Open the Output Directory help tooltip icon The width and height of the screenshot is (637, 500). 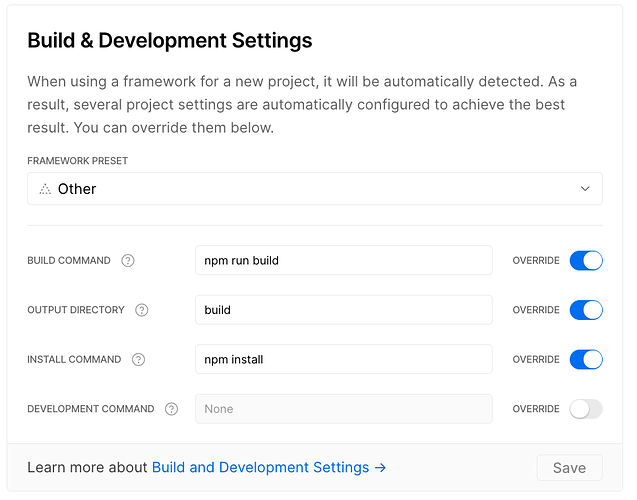click(142, 310)
